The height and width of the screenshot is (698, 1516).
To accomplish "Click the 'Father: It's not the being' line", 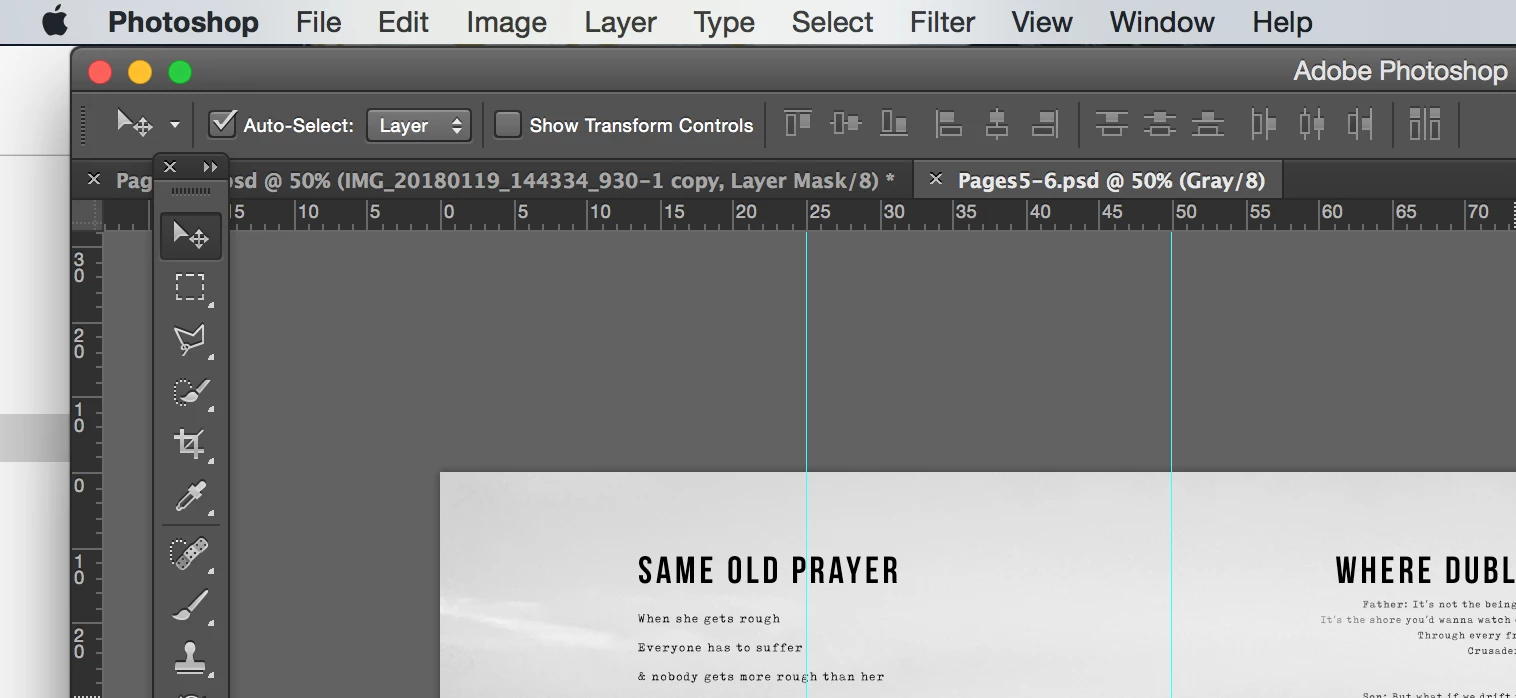I will pos(1439,604).
